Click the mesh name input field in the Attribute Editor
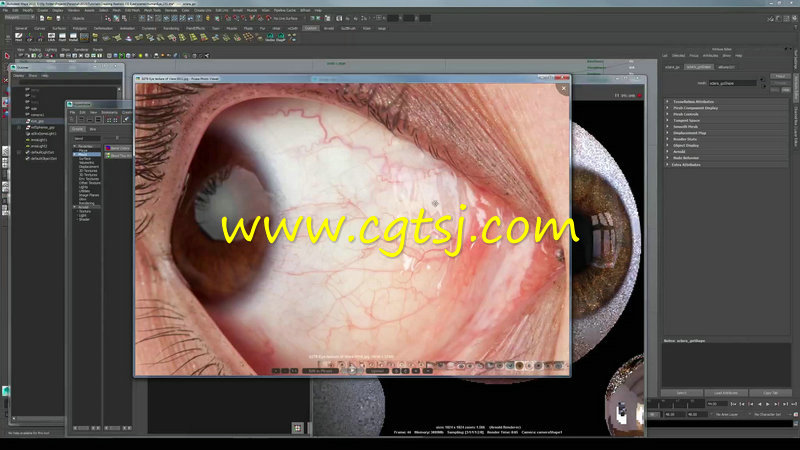The image size is (800, 450). pyautogui.click(x=732, y=83)
